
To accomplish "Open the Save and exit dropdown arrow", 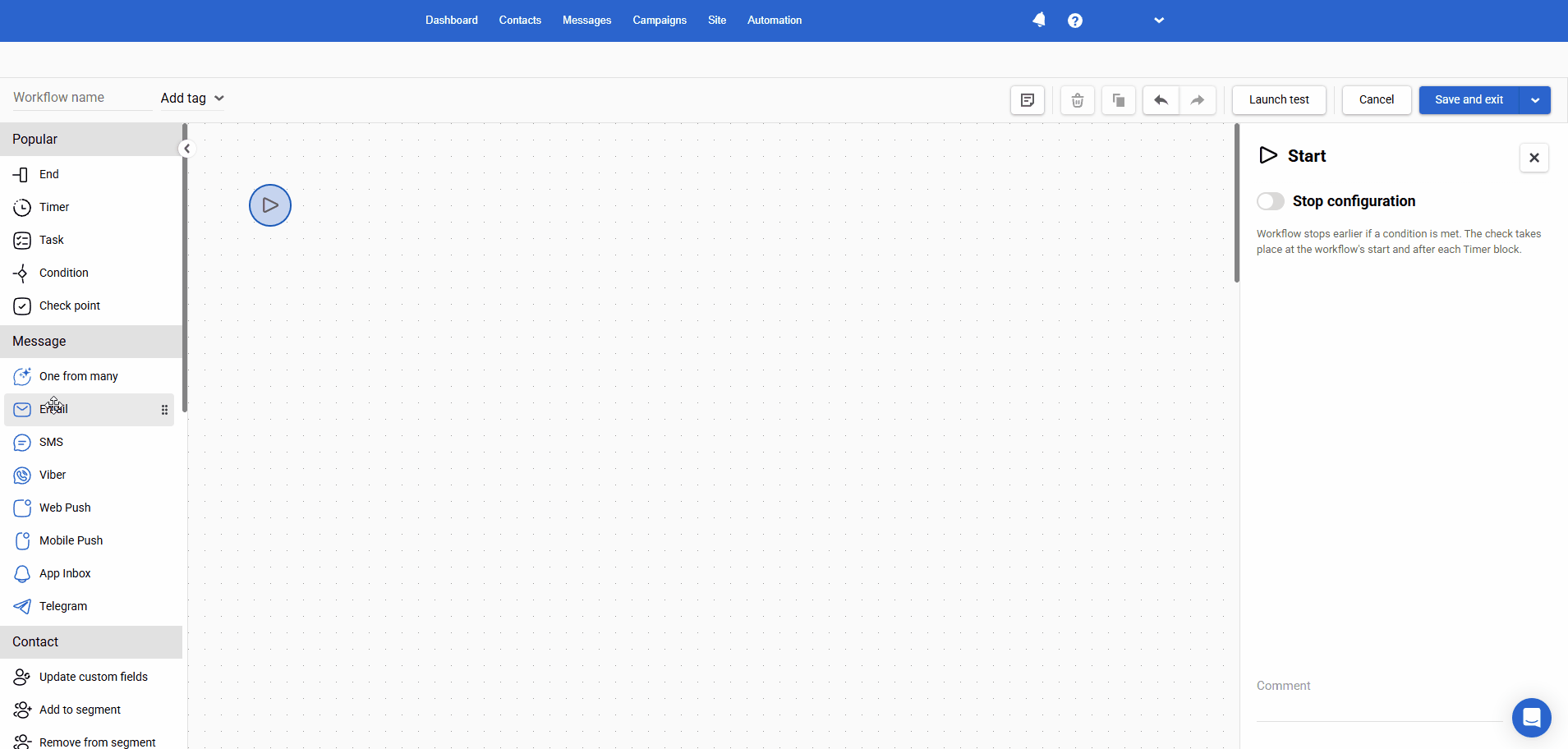I will (1535, 100).
